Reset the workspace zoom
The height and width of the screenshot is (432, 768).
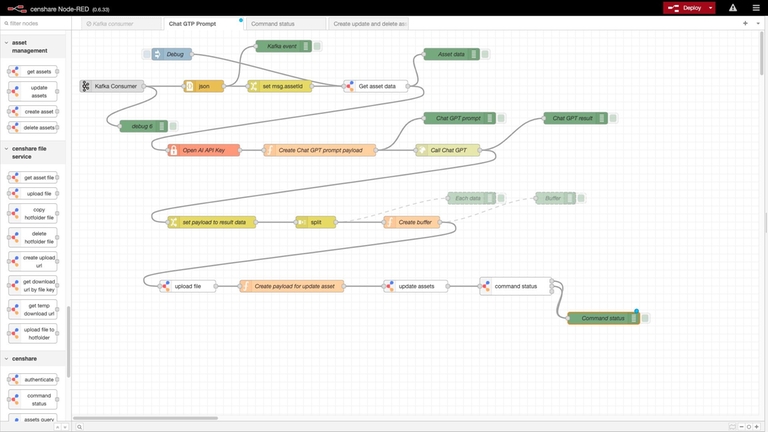pos(749,427)
